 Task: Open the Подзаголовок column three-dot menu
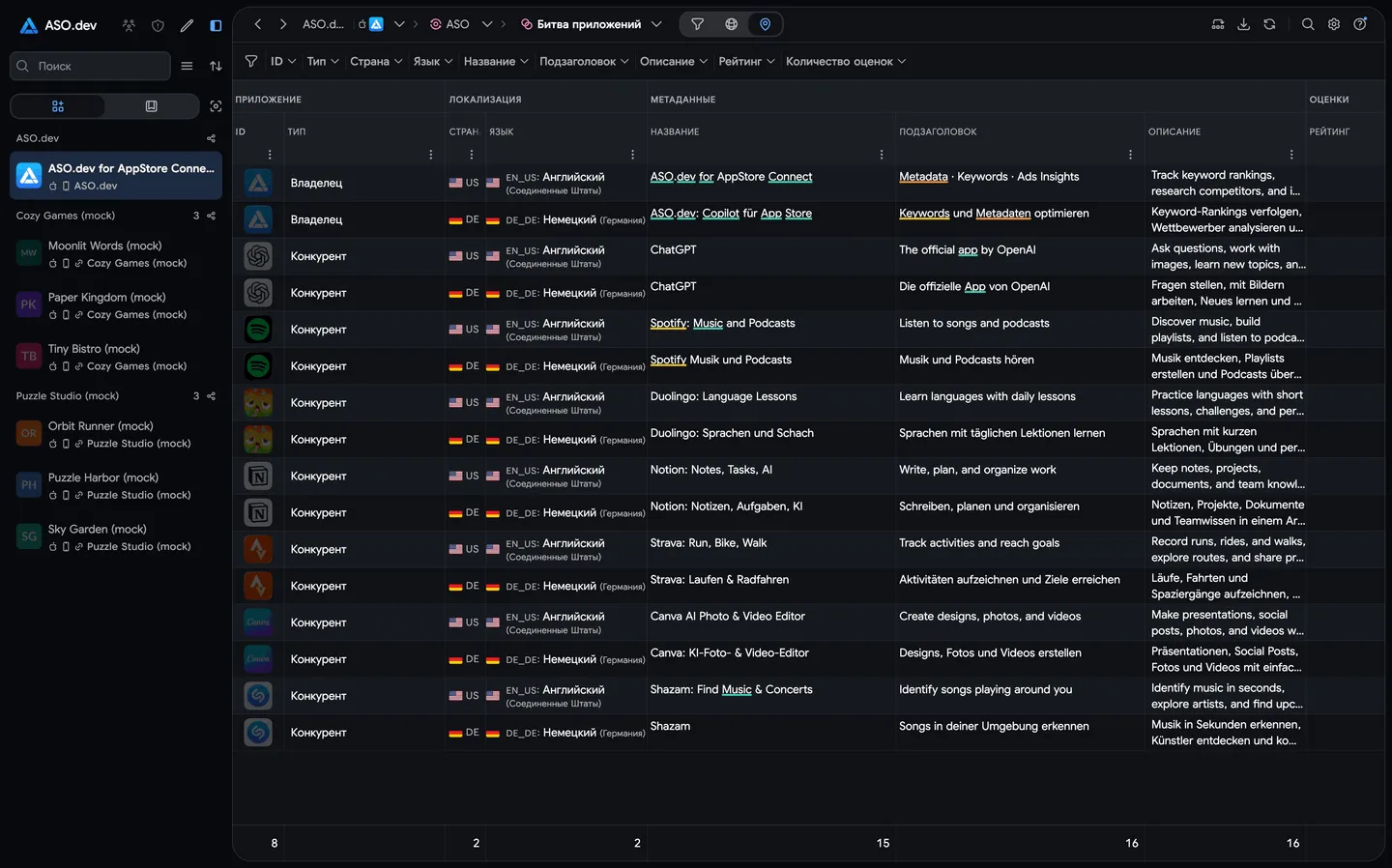click(x=1130, y=155)
